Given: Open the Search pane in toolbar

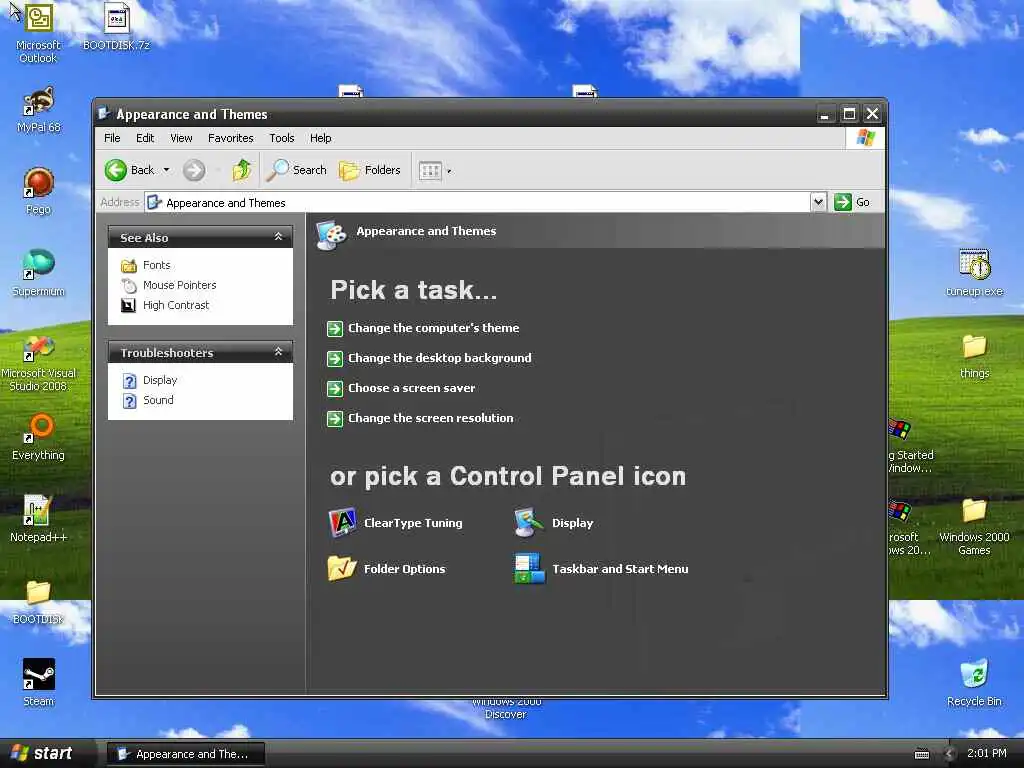Looking at the screenshot, I should click(x=296, y=170).
